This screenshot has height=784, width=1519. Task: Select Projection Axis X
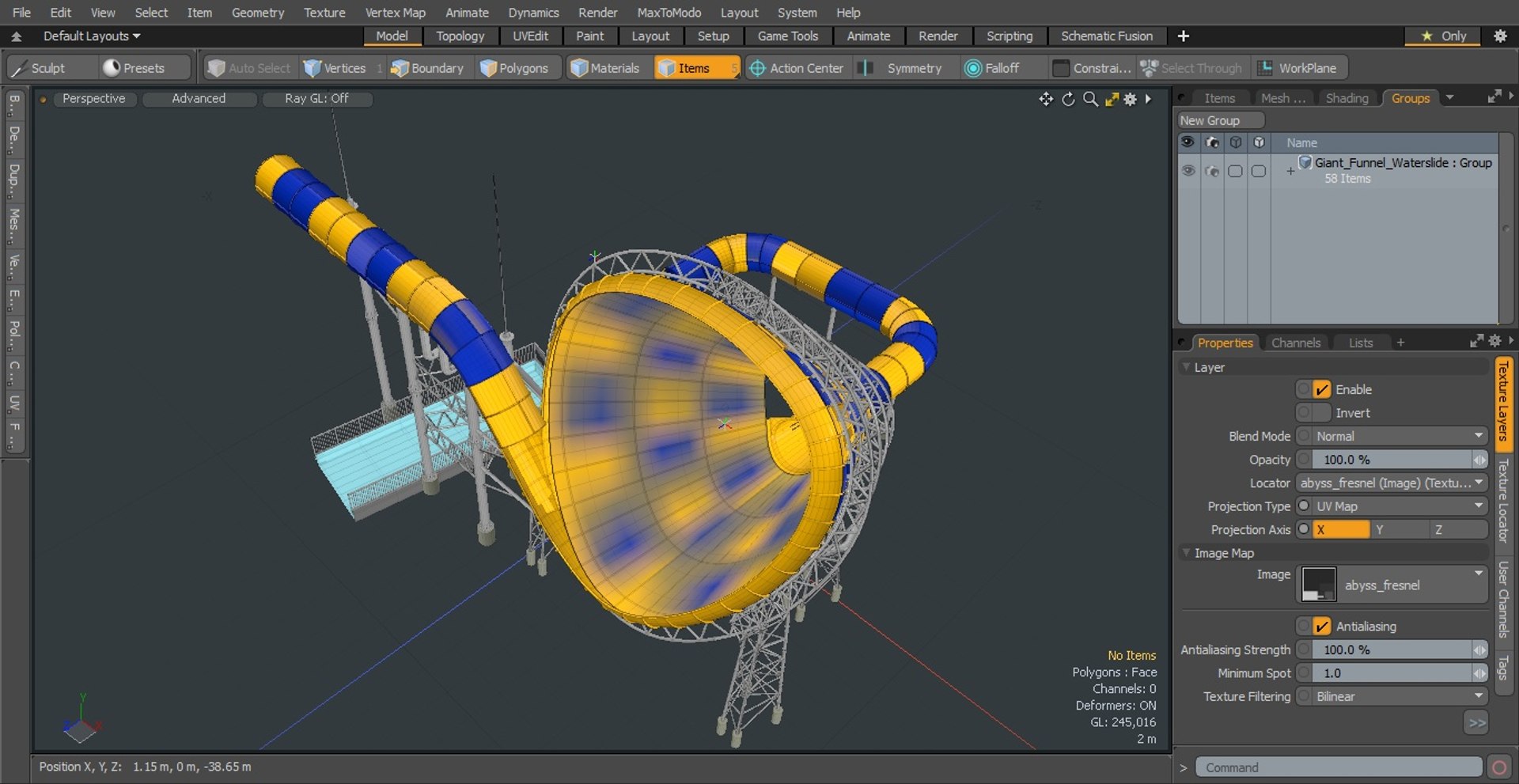click(1341, 529)
